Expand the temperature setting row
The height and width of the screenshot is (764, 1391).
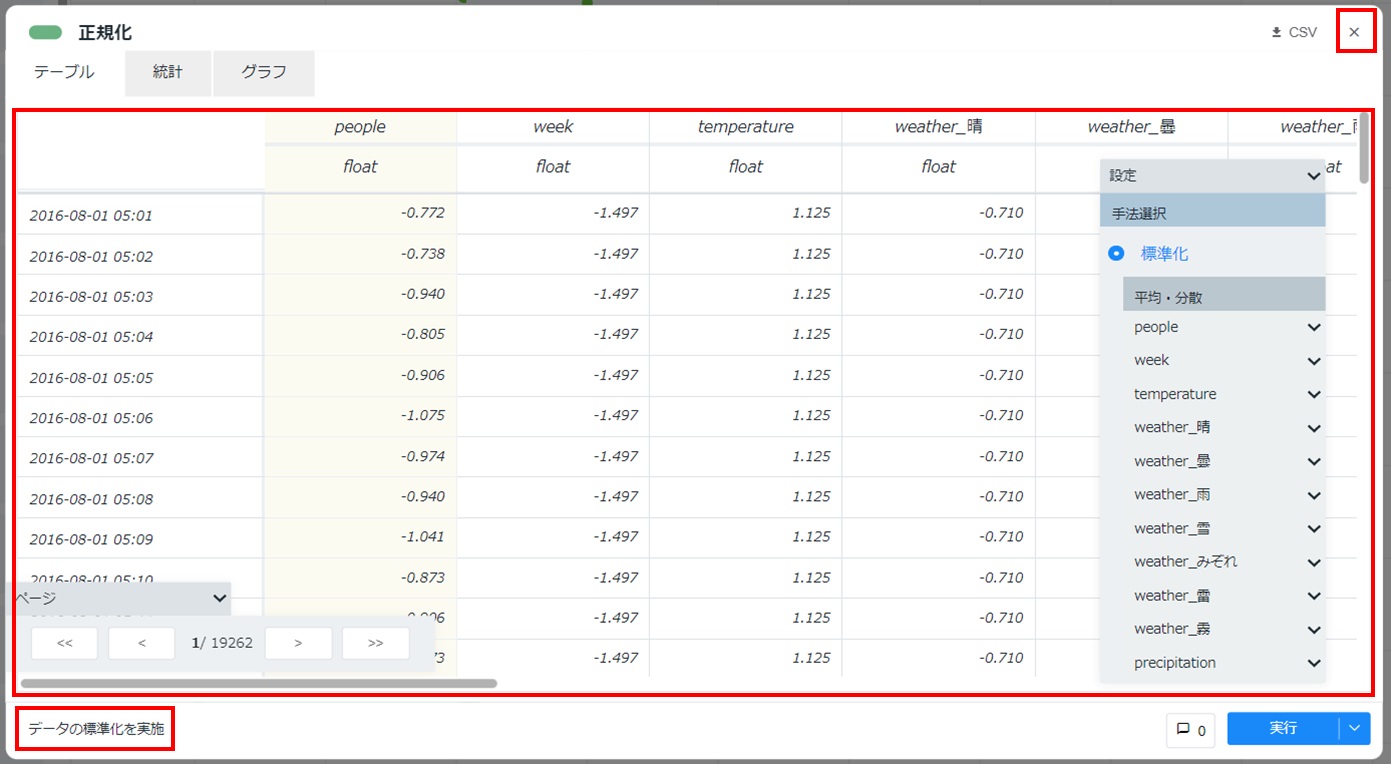[1313, 394]
